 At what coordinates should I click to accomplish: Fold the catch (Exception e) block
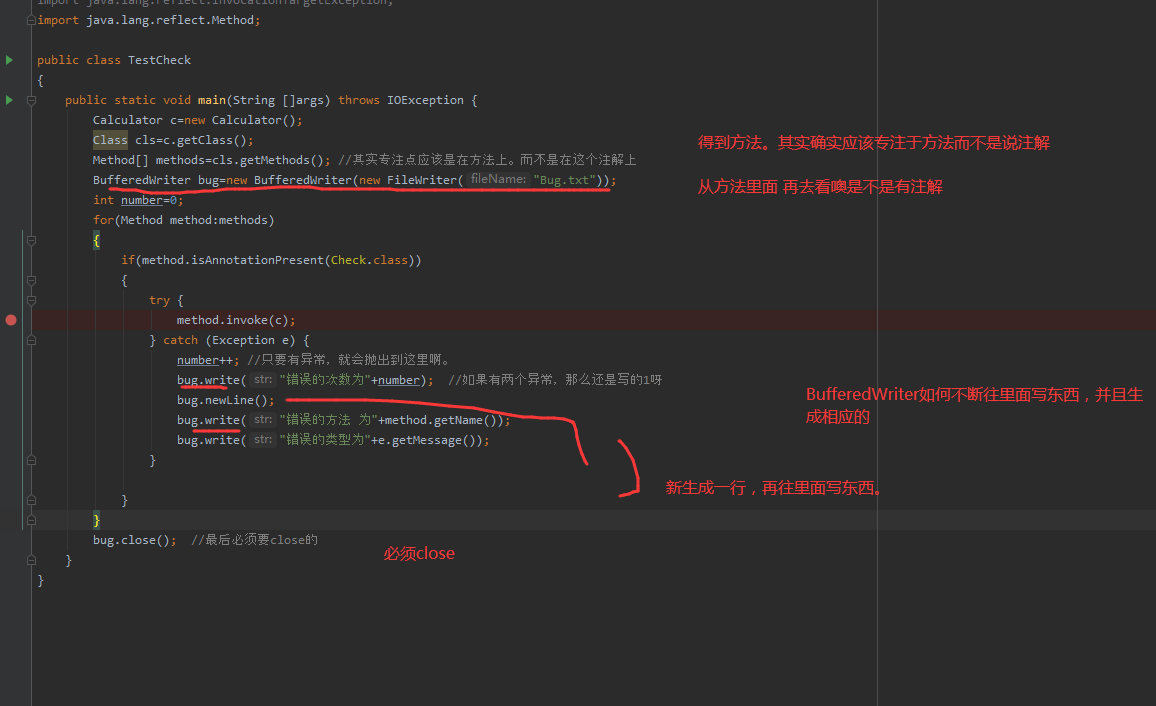point(31,340)
